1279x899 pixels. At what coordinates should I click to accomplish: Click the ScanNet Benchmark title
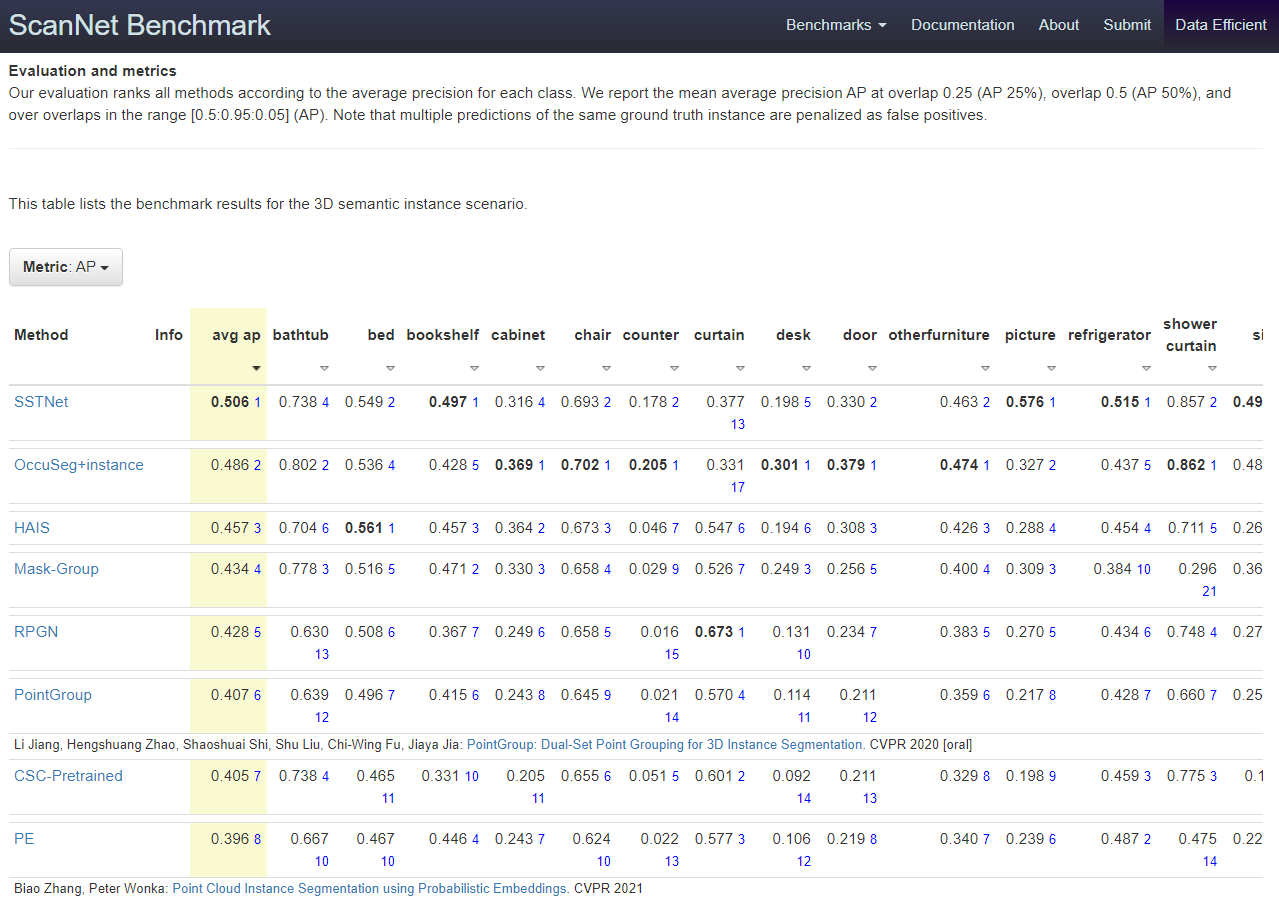140,25
